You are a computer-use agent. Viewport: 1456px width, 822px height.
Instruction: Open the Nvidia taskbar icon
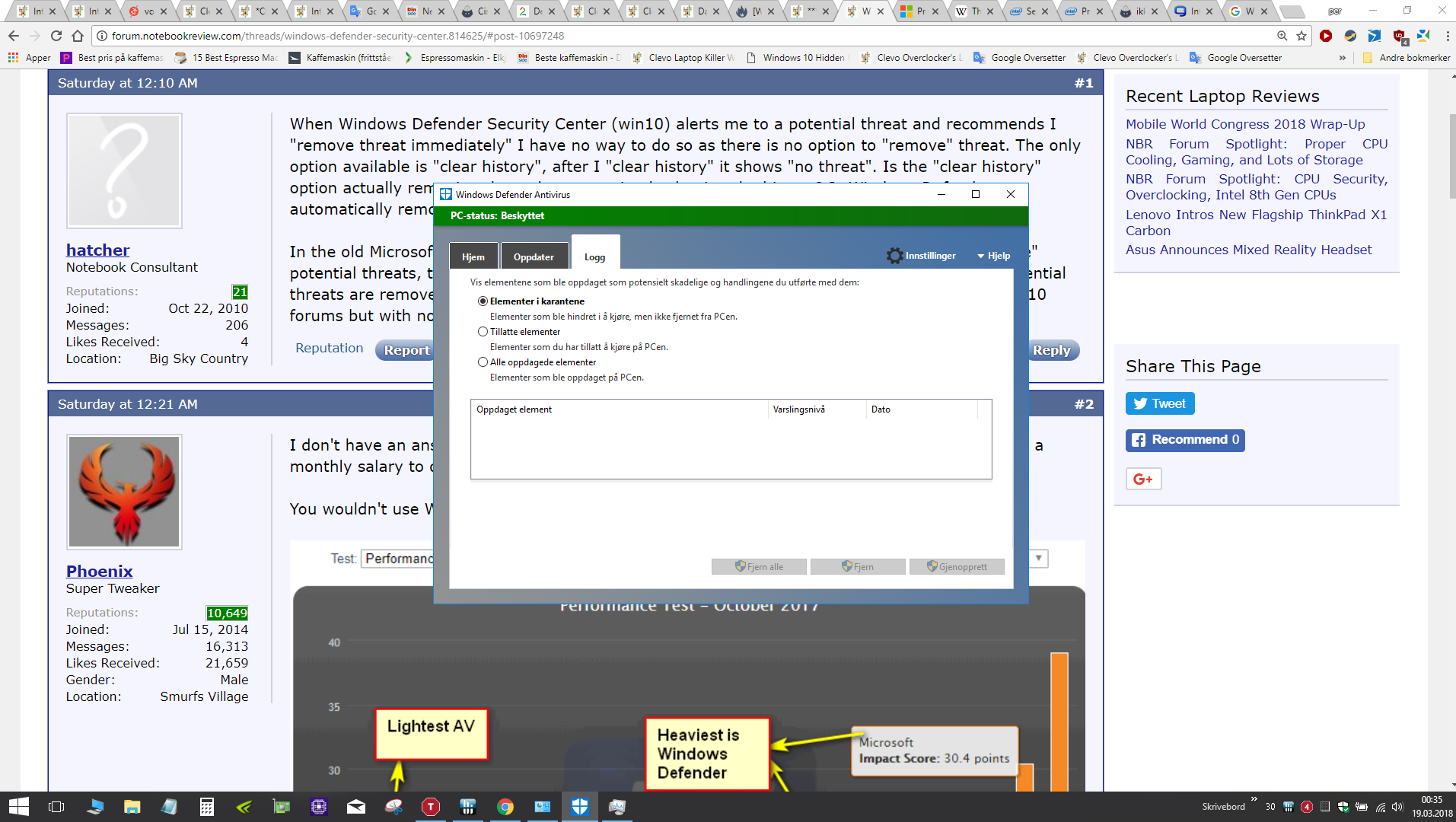point(244,807)
